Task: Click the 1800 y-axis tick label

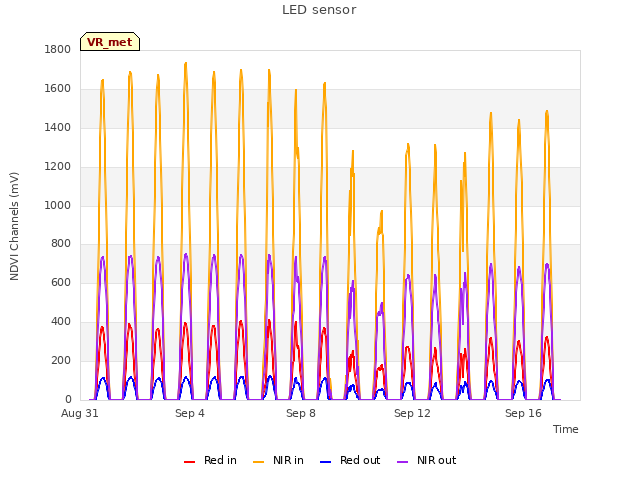Action: (x=58, y=50)
